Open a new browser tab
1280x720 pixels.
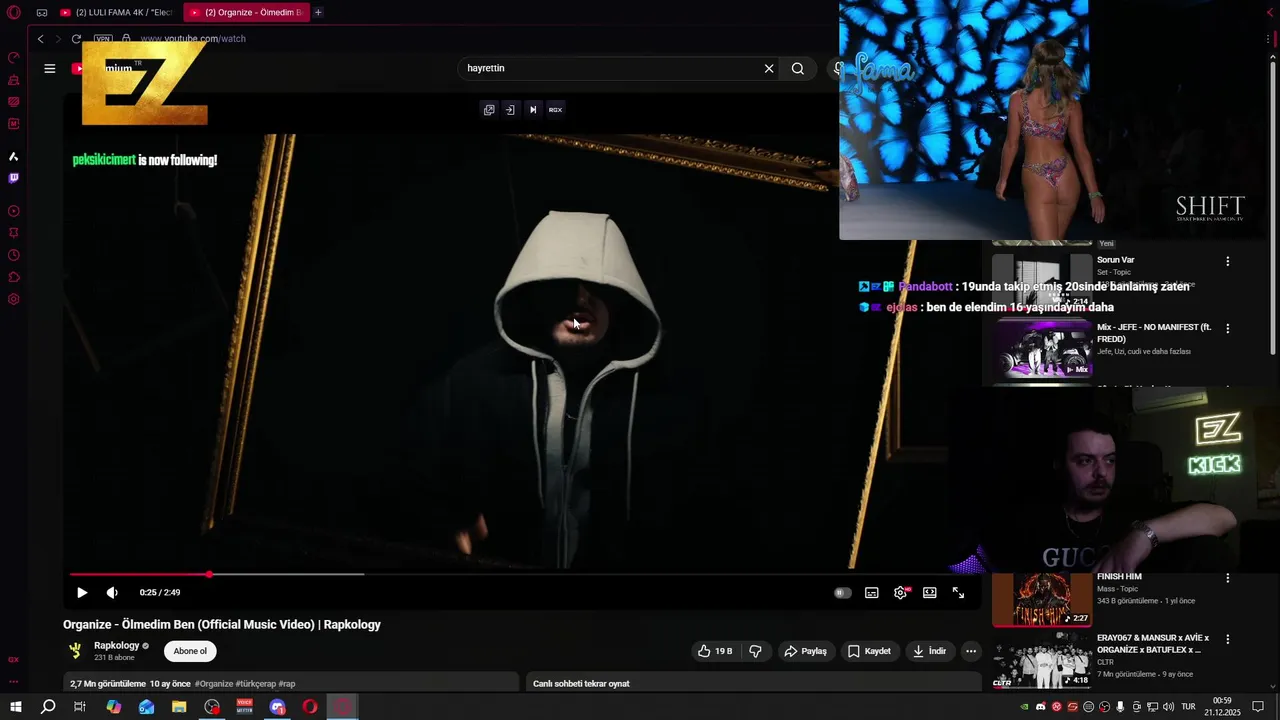tap(318, 13)
